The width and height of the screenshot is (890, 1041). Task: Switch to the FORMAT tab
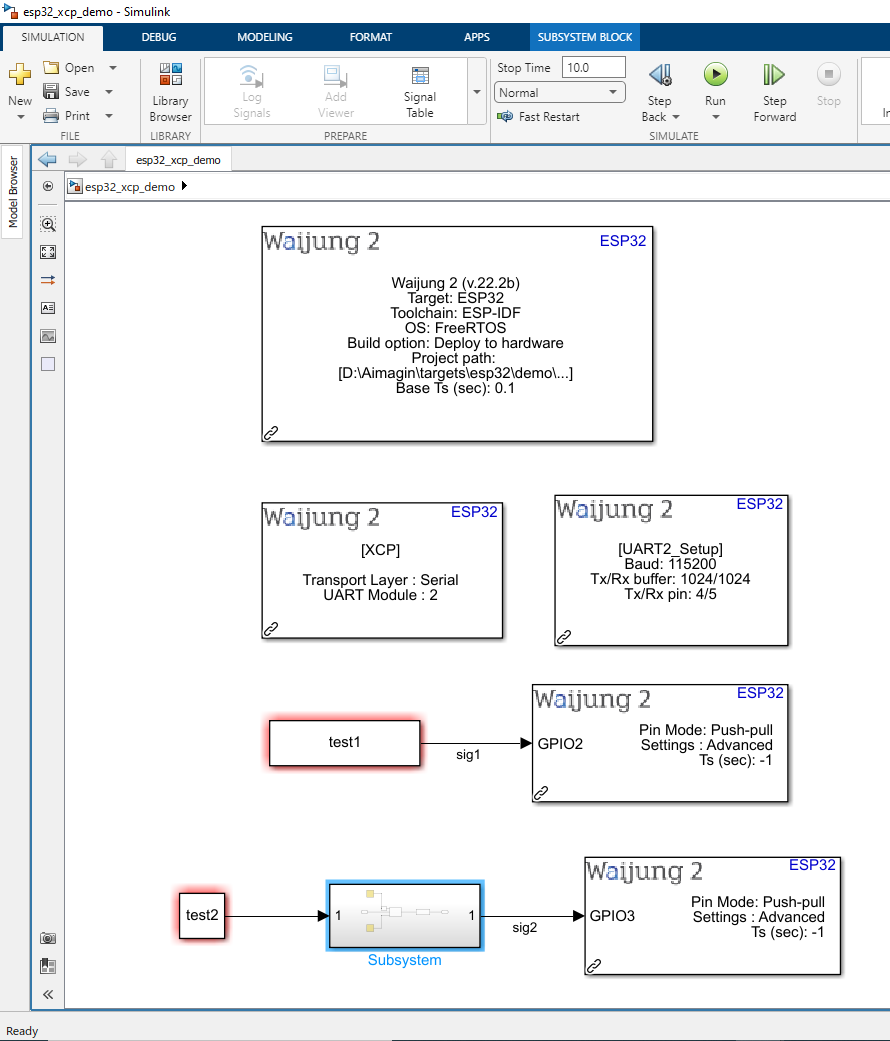click(x=370, y=37)
